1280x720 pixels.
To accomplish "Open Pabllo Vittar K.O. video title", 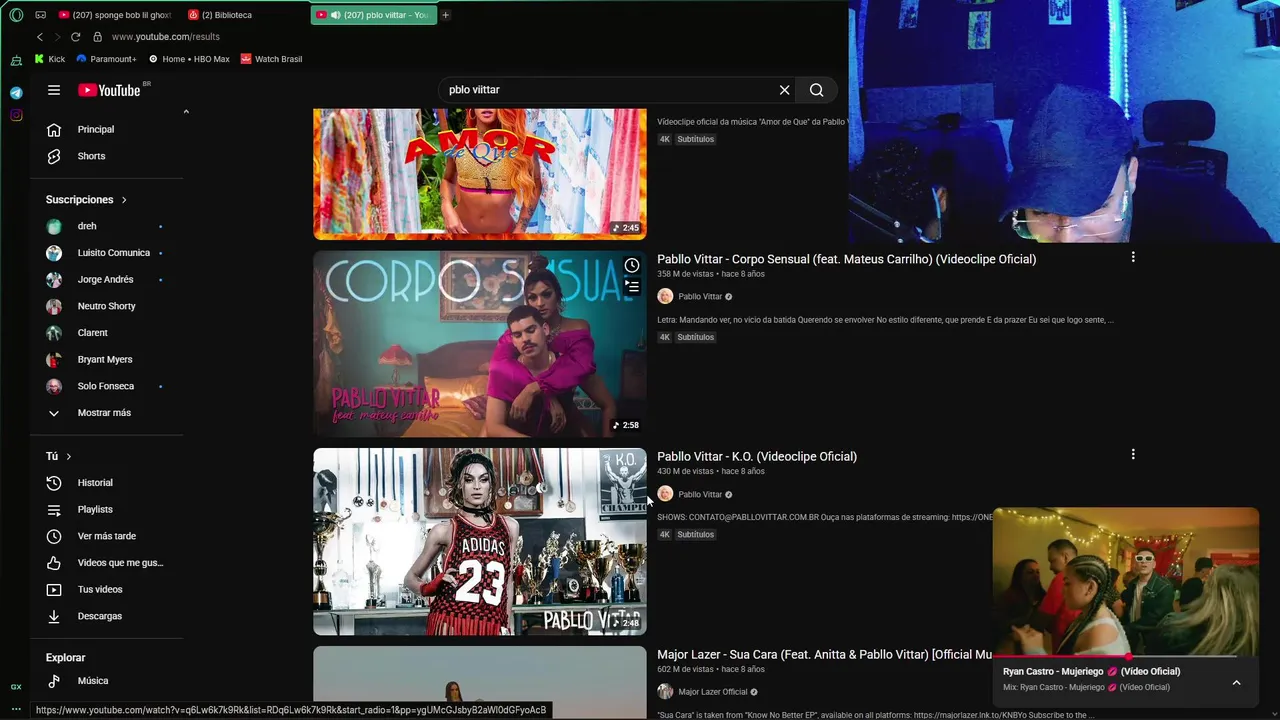I will 757,456.
